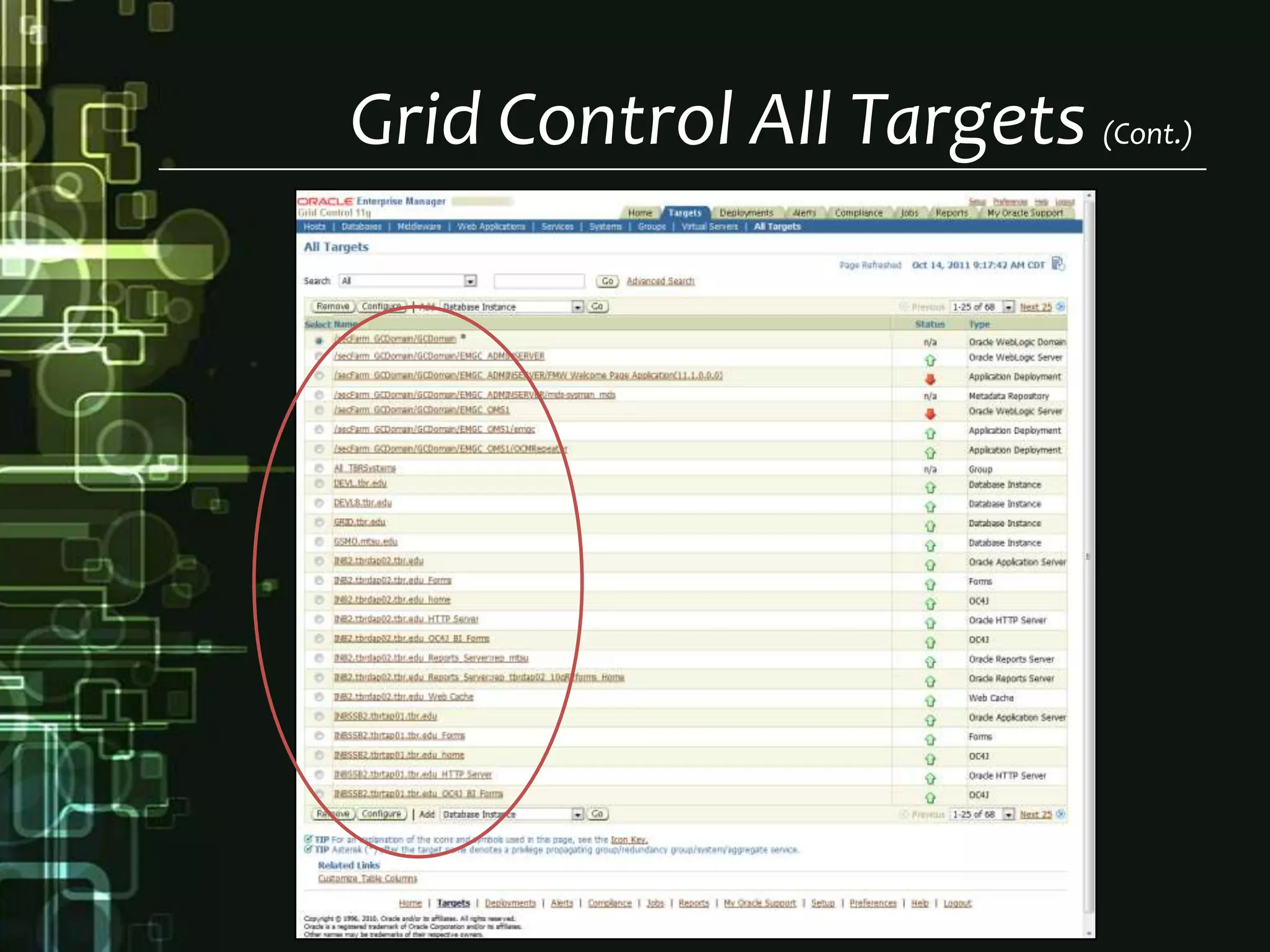Open the Customize Table Columns link
Image resolution: width=1270 pixels, height=952 pixels.
(x=368, y=879)
